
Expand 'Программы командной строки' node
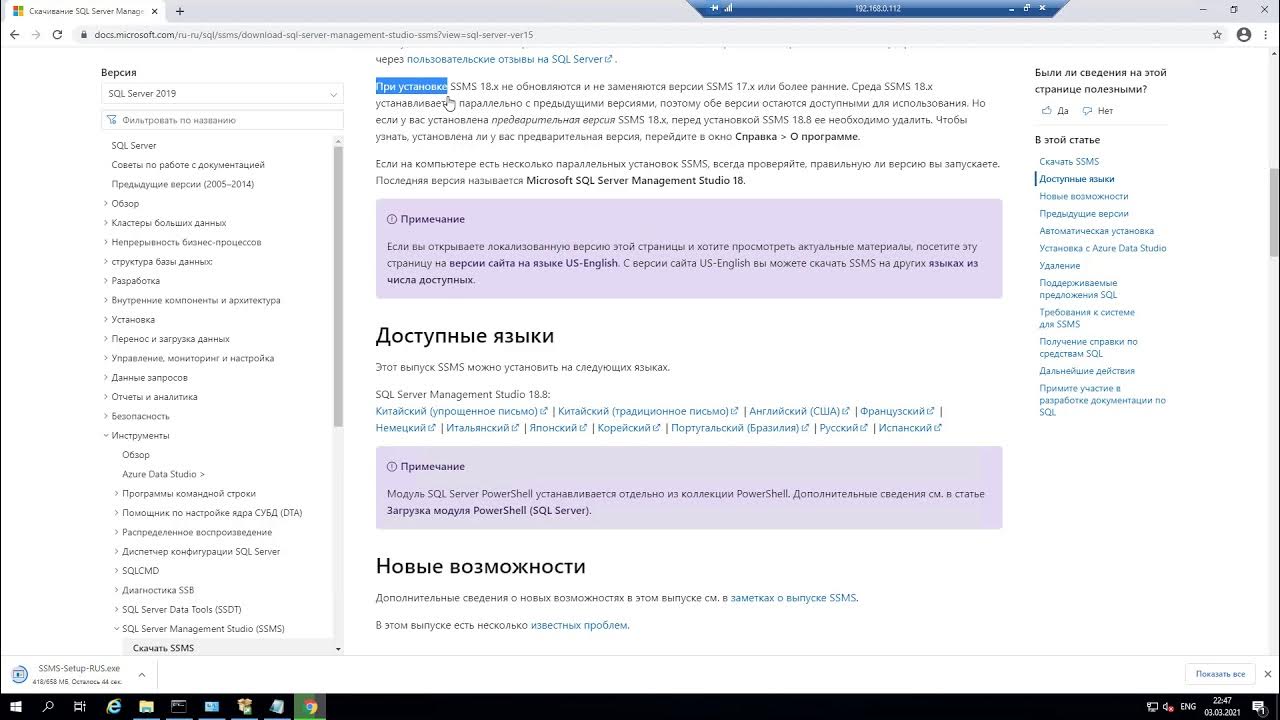116,494
